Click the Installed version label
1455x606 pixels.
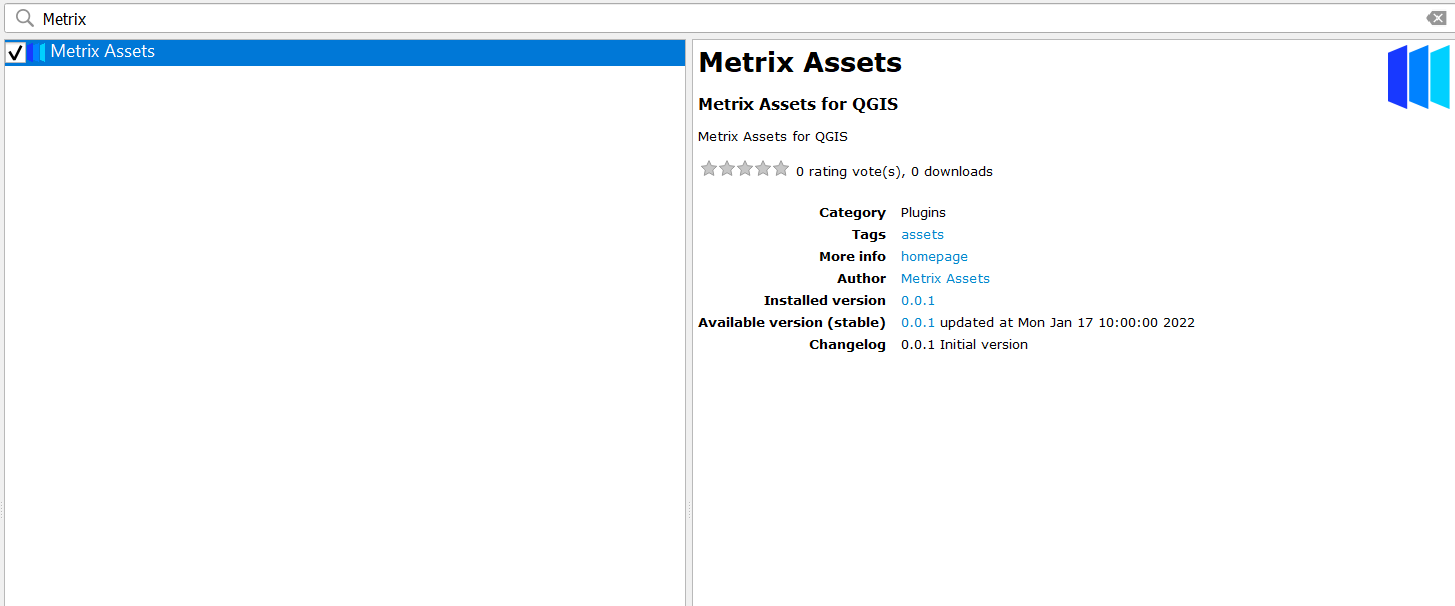pyautogui.click(x=825, y=301)
